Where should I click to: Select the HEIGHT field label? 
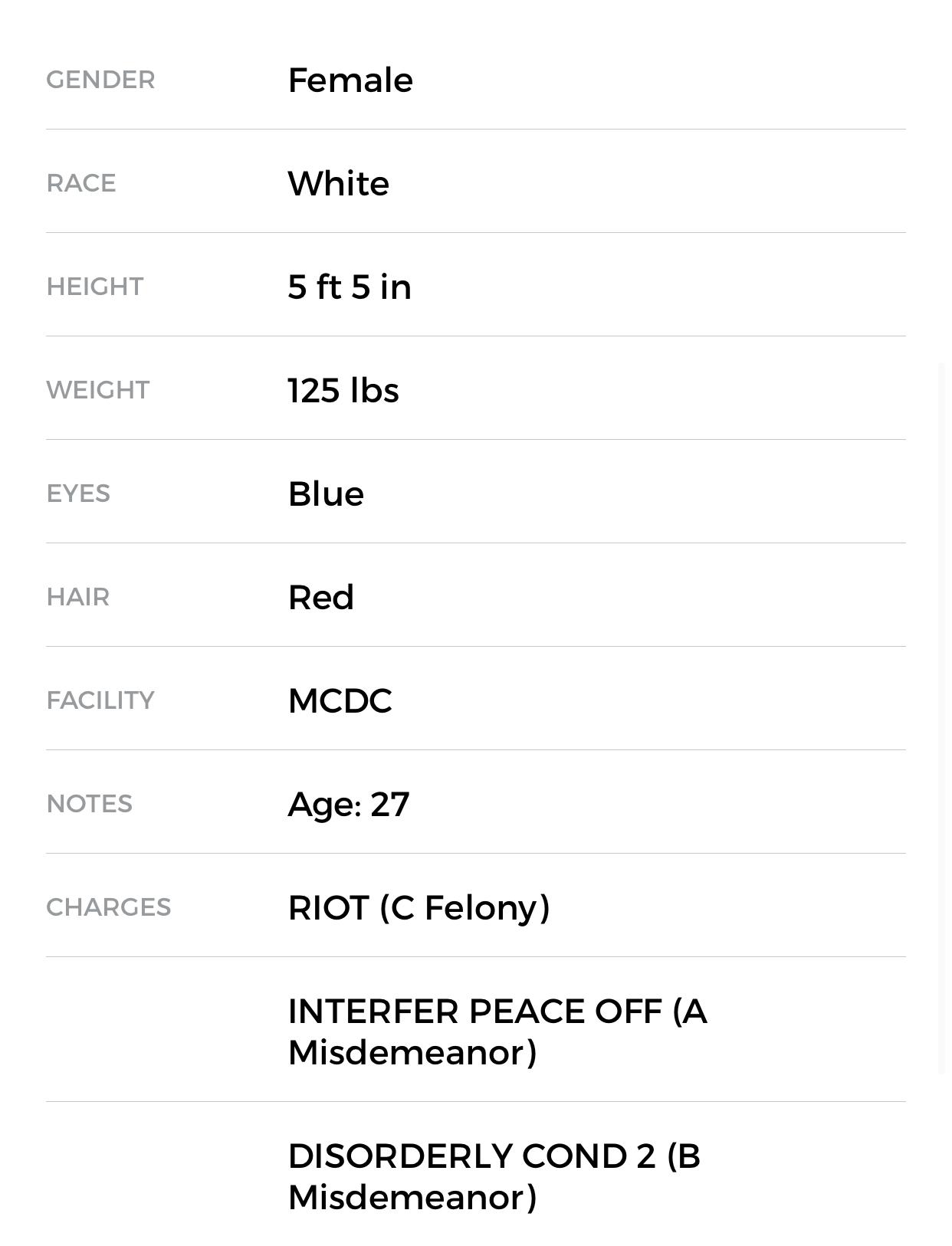point(95,287)
